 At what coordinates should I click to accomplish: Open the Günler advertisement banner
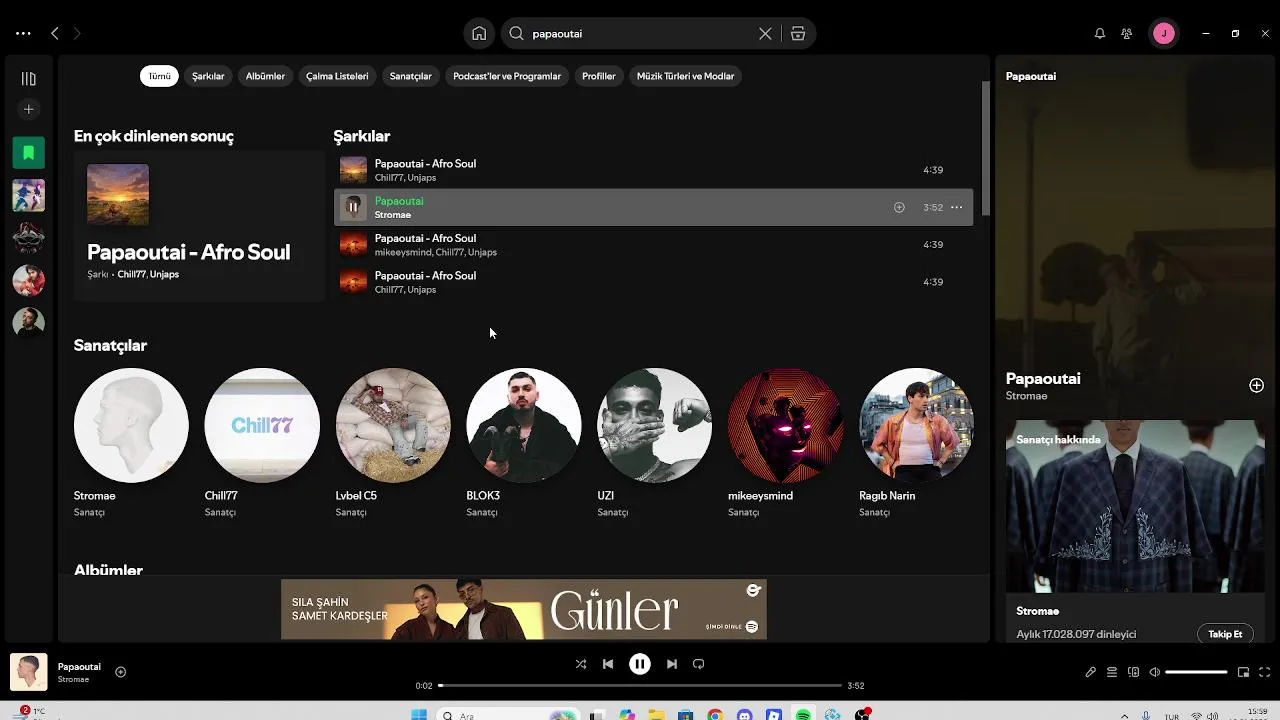click(x=524, y=609)
